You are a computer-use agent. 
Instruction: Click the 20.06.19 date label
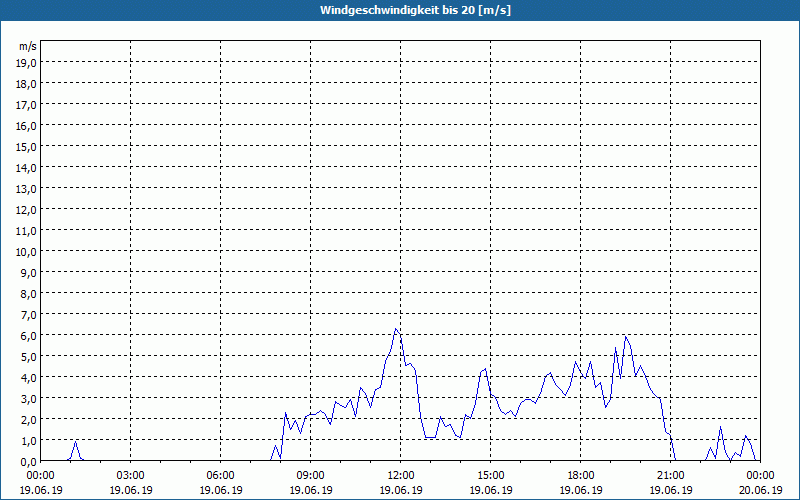pyautogui.click(x=760, y=490)
